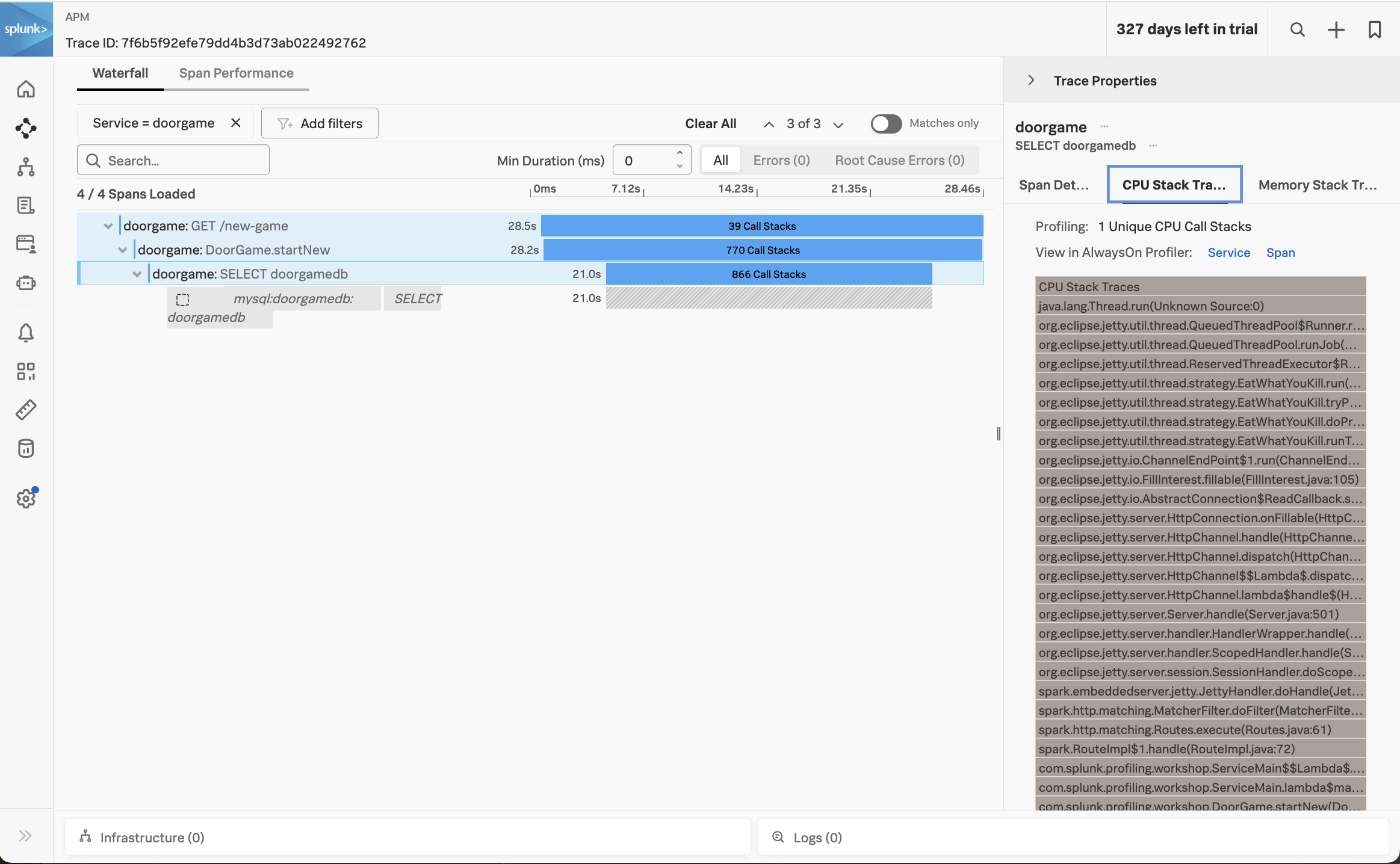This screenshot has height=864, width=1400.
Task: Increase Min Duration using the stepper arrow
Action: click(680, 152)
